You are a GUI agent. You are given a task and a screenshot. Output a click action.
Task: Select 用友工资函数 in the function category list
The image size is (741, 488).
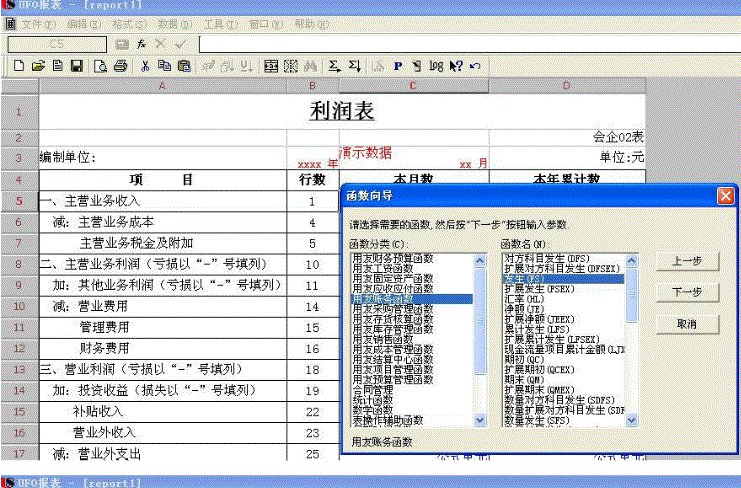point(383,268)
